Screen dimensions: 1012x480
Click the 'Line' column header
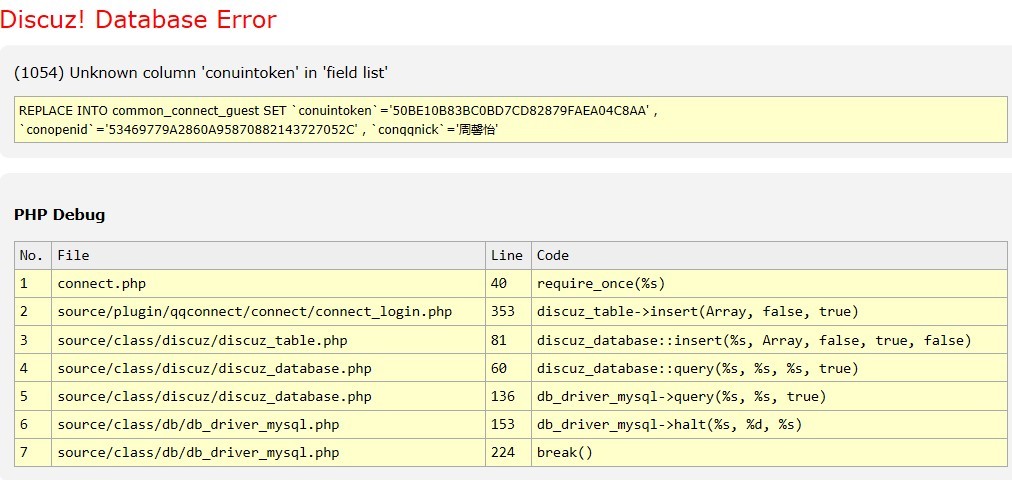pos(507,255)
